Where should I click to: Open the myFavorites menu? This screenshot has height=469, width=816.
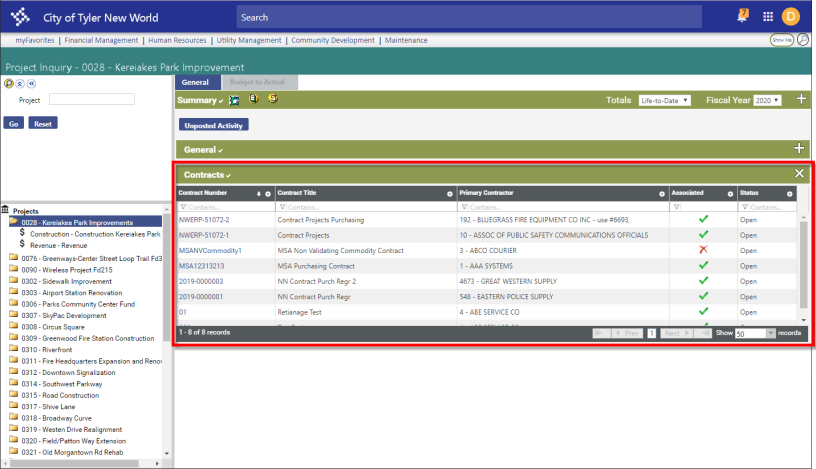(x=35, y=40)
